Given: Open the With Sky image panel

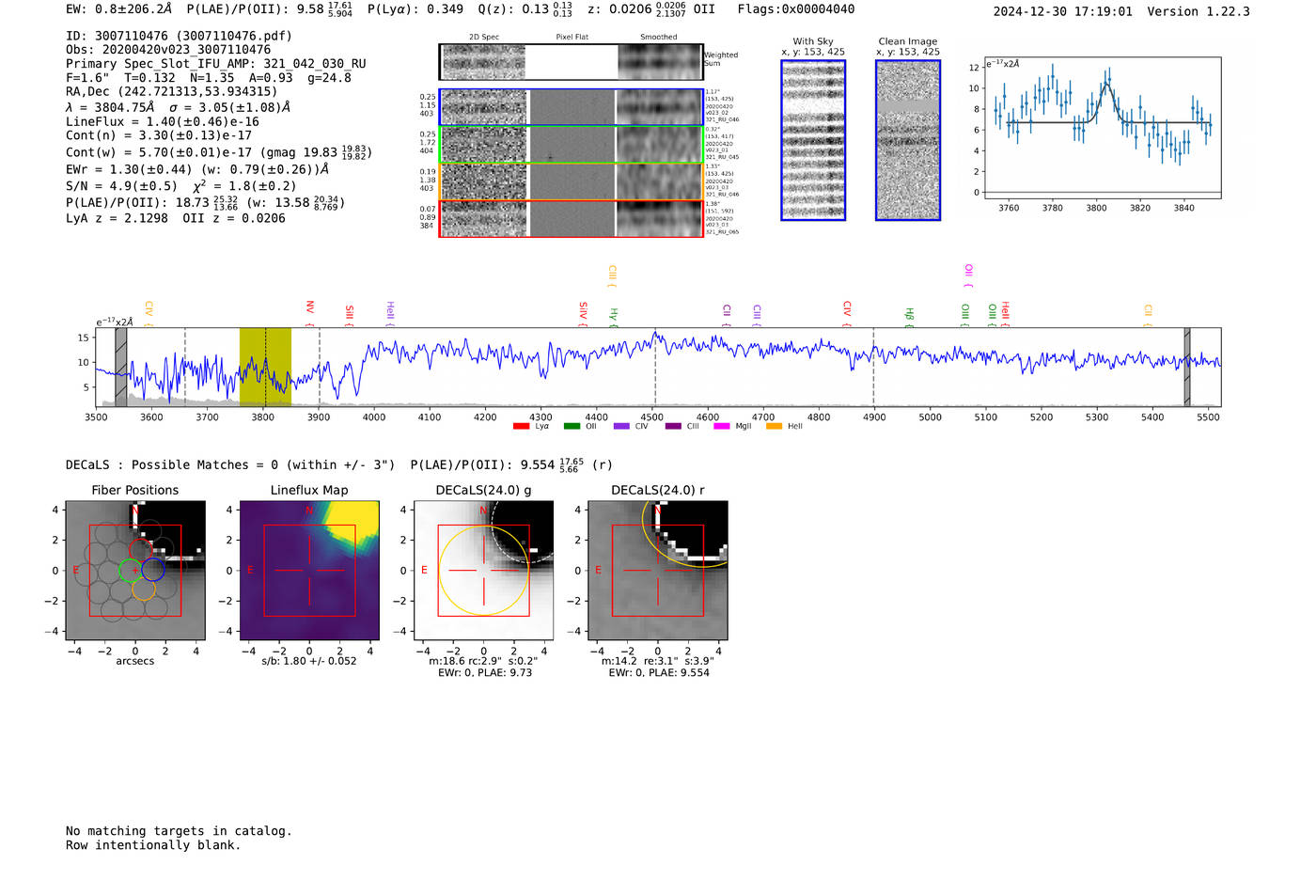Looking at the screenshot, I should click(x=813, y=140).
